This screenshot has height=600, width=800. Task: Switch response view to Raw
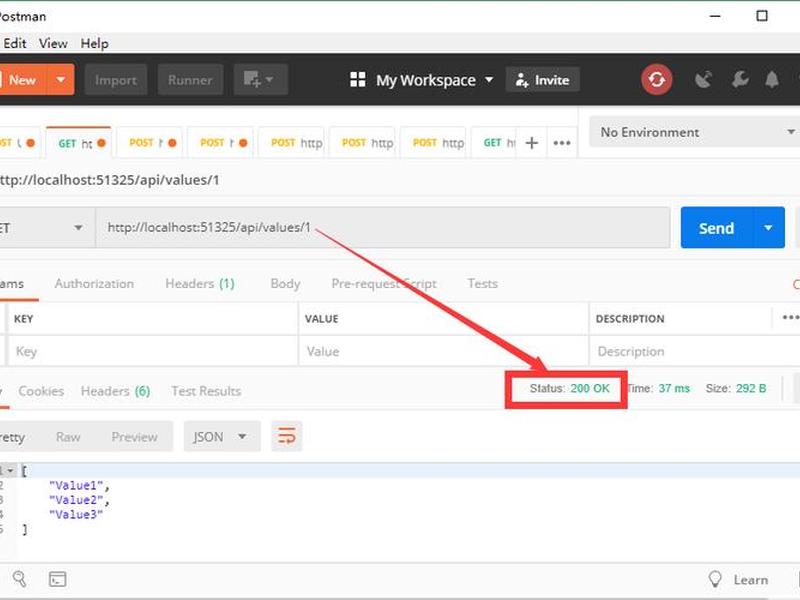tap(68, 437)
